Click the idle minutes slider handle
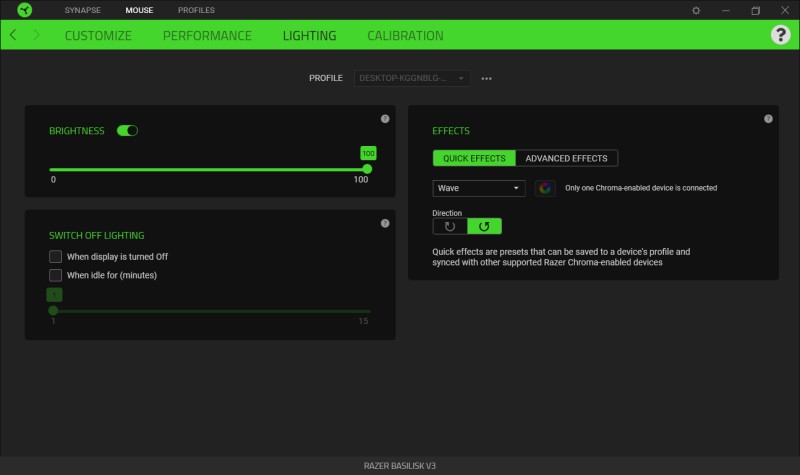800x475 pixels. (53, 310)
